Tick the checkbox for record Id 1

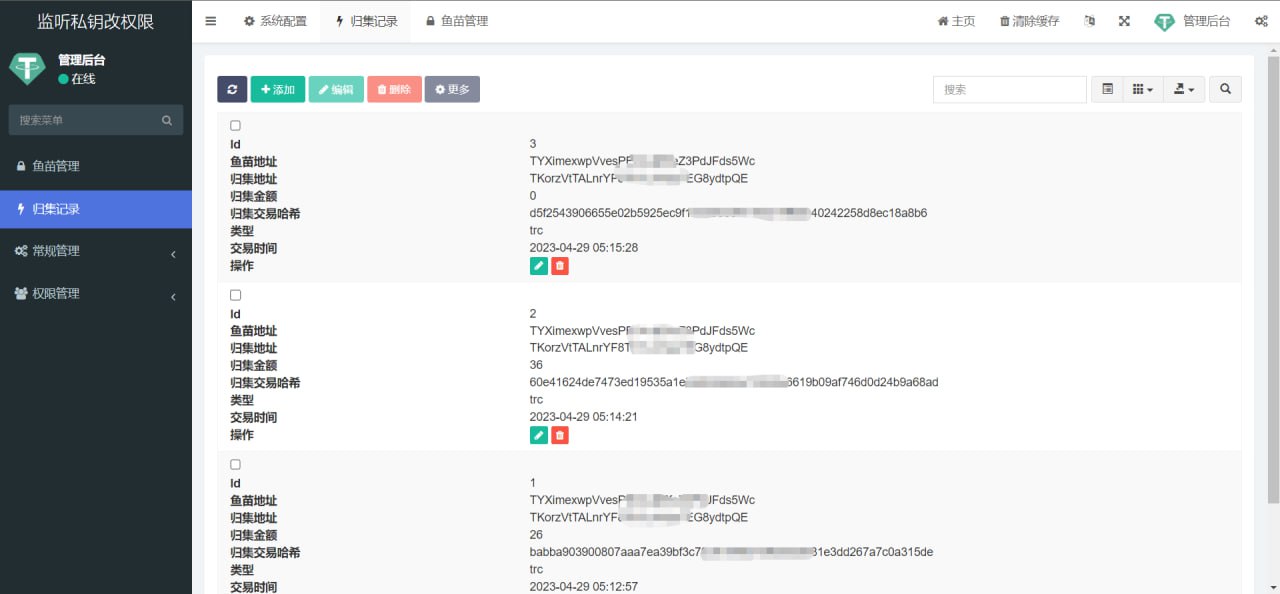(236, 465)
